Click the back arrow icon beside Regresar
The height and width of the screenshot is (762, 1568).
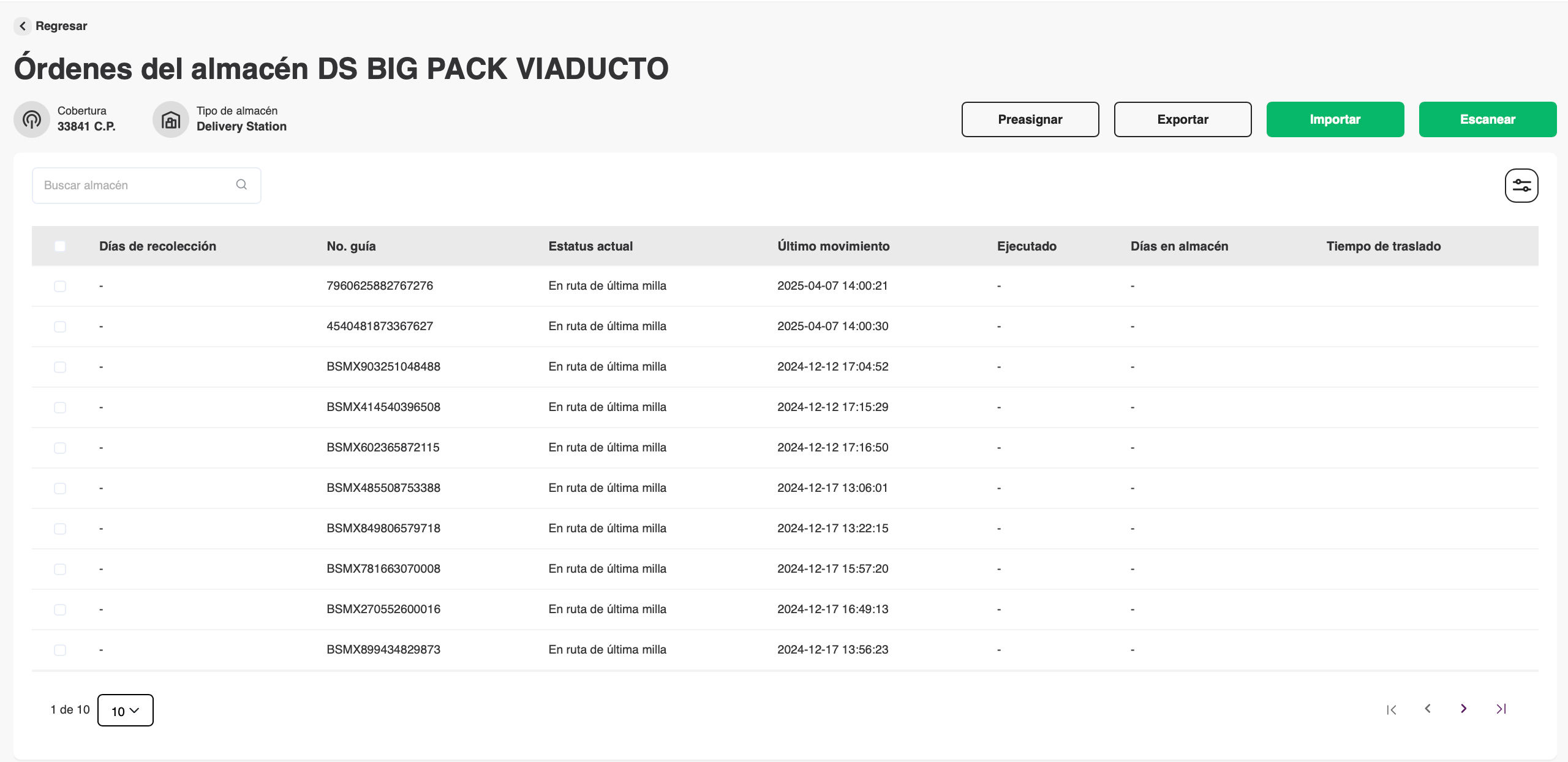[23, 26]
